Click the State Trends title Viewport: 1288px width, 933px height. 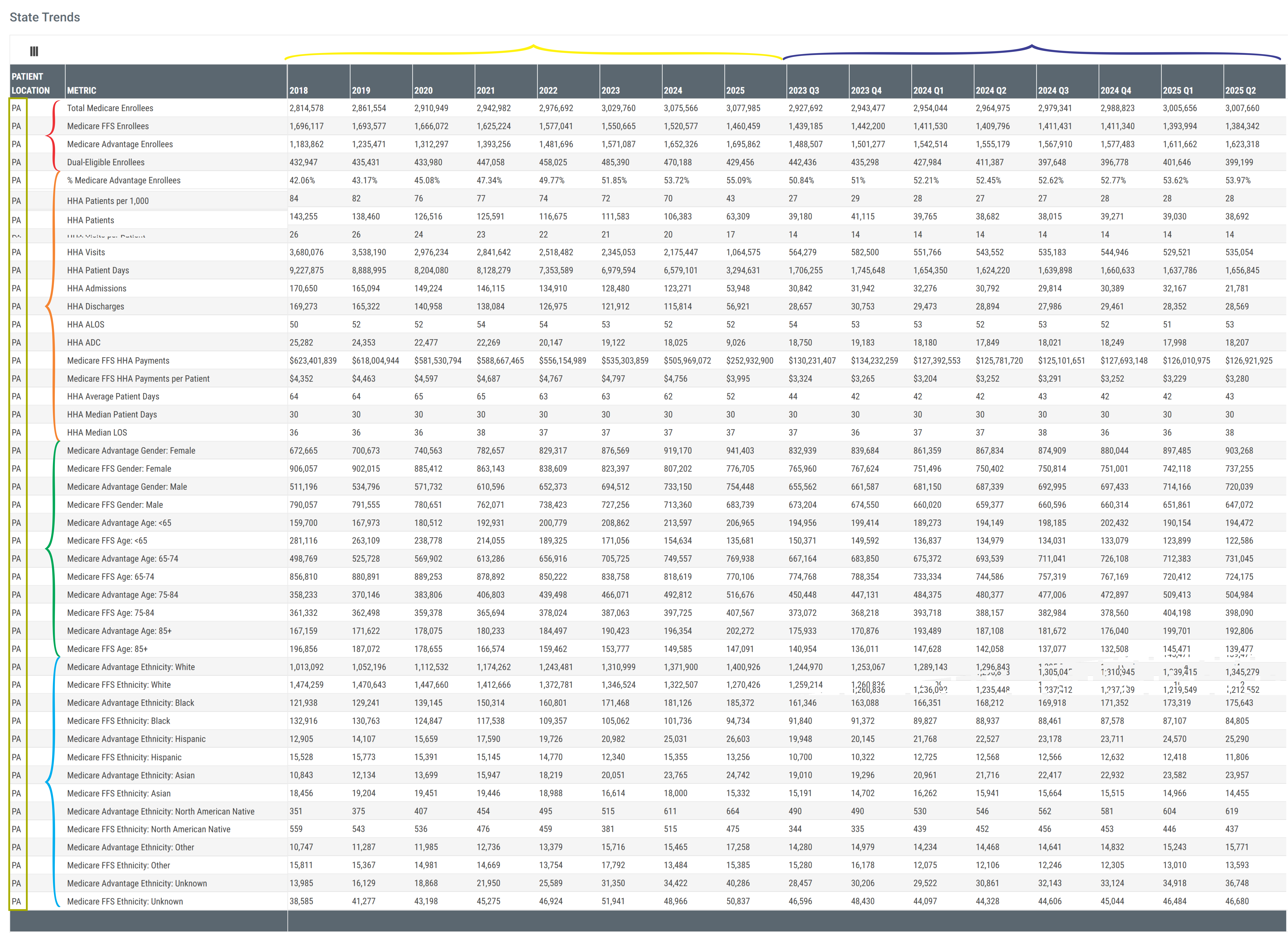(x=45, y=17)
